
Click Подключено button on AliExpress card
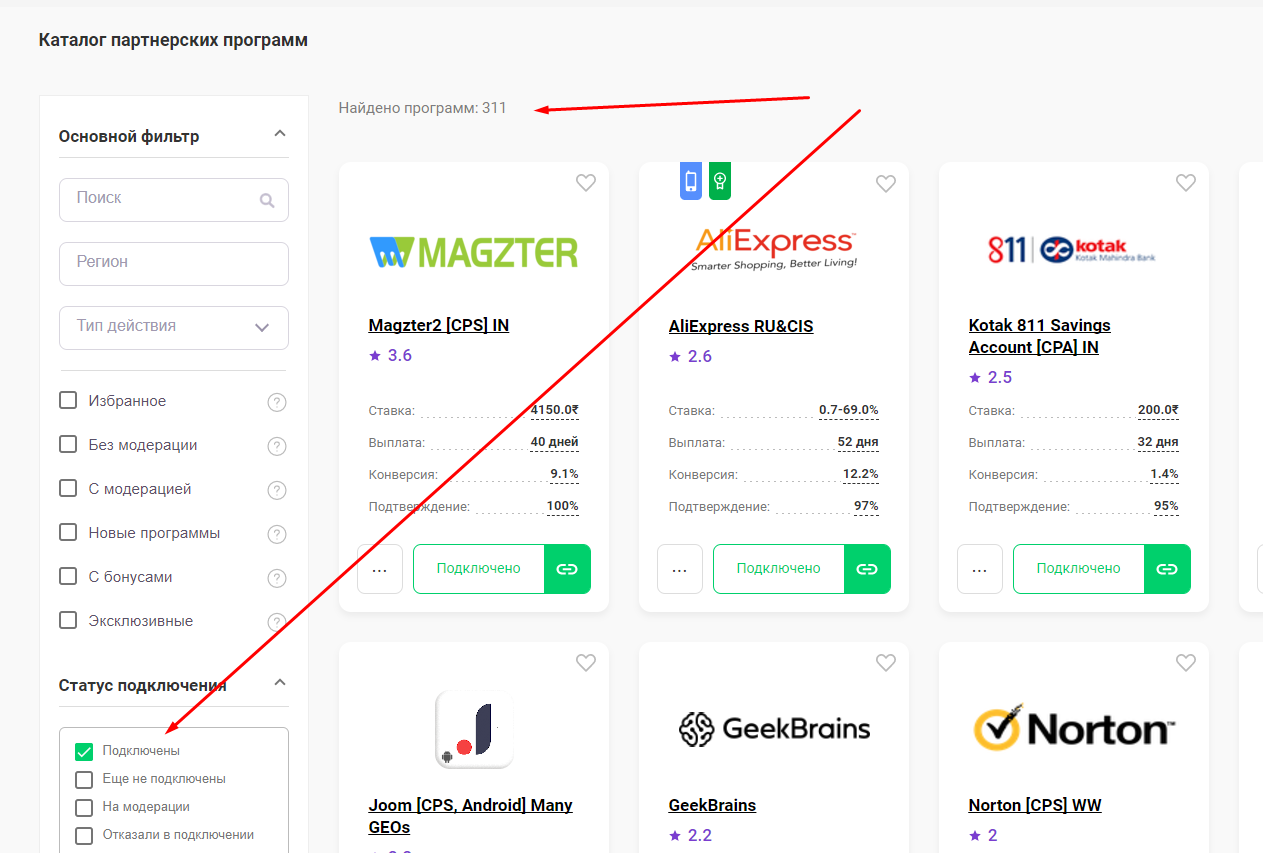pyautogui.click(x=779, y=569)
